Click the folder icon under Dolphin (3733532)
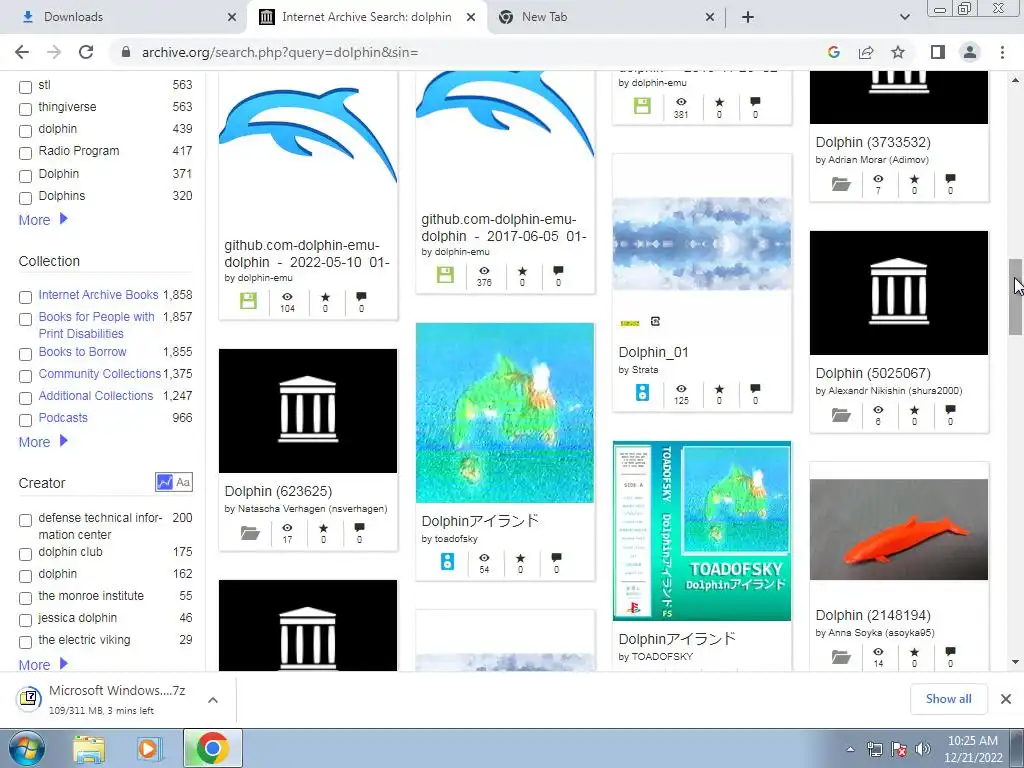 point(840,184)
